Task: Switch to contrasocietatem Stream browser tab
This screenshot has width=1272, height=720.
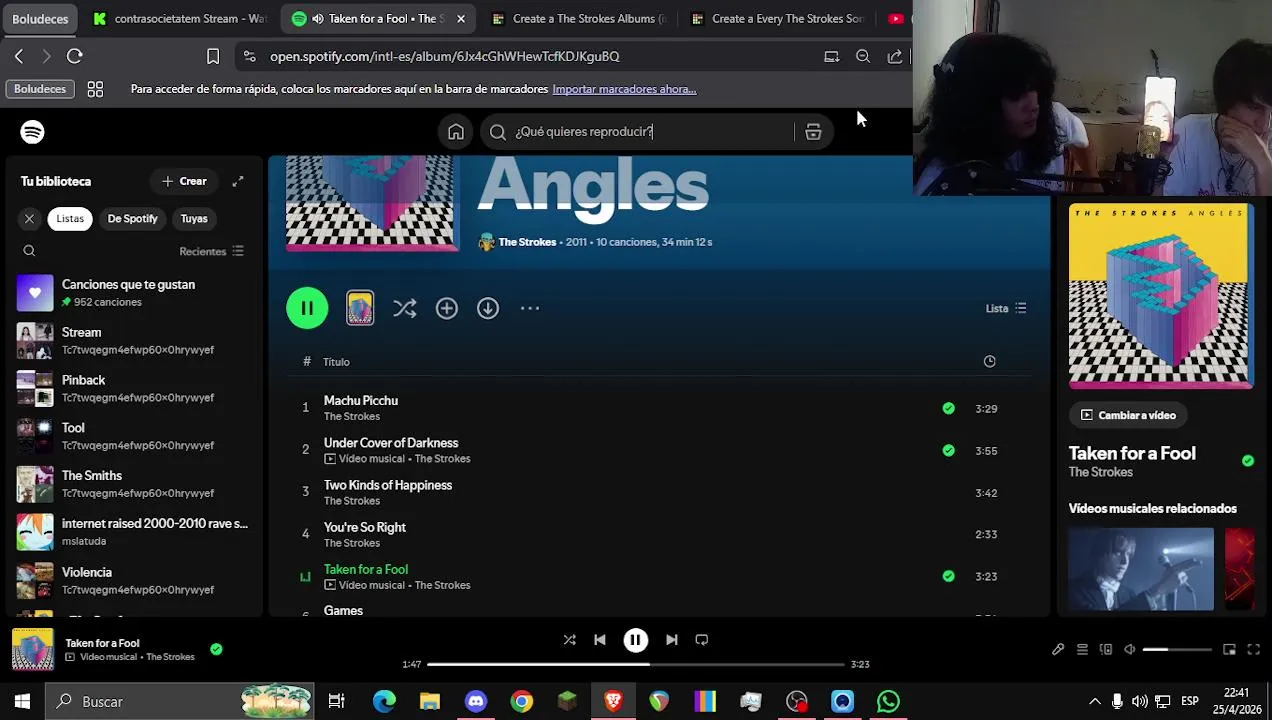Action: pyautogui.click(x=180, y=18)
